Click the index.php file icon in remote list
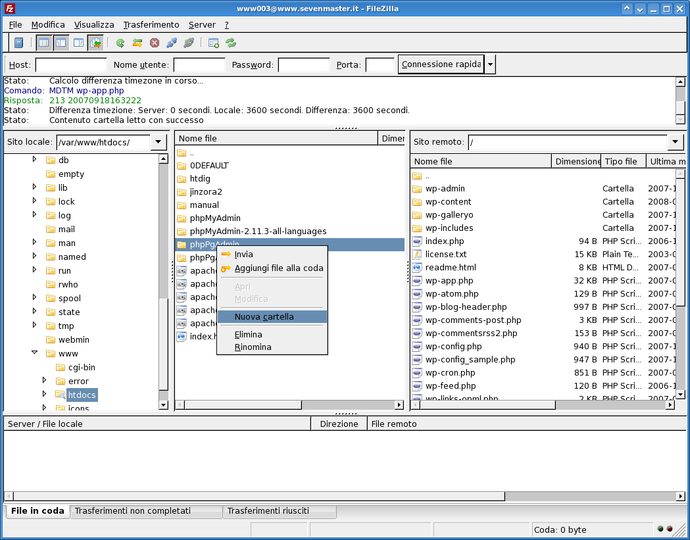Screen dimensions: 690x540 pyautogui.click(x=417, y=241)
